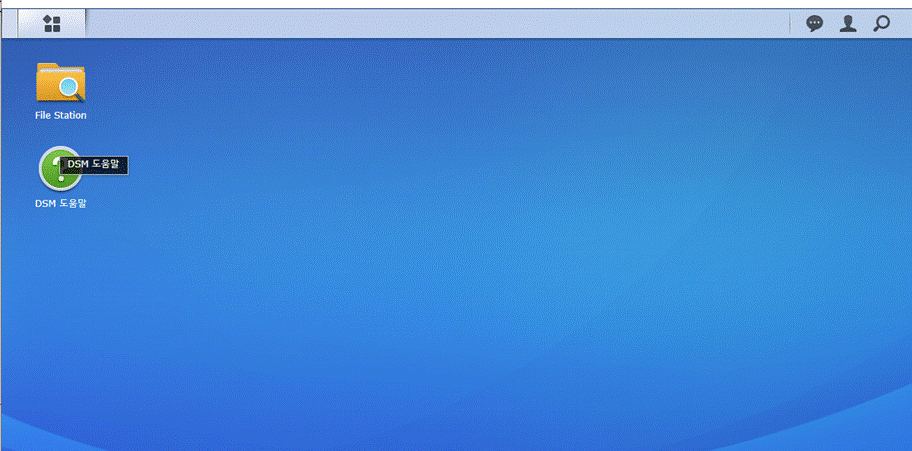Click the File Station desktop label

pyautogui.click(x=60, y=115)
